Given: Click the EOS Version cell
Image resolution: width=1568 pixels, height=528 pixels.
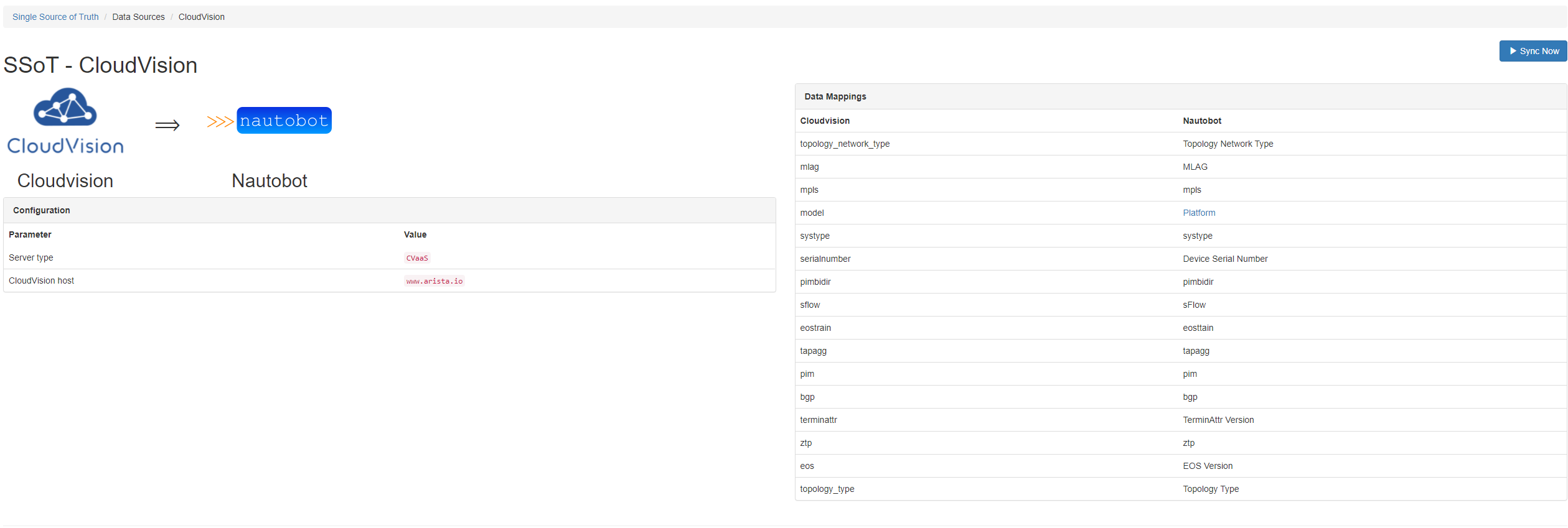Looking at the screenshot, I should pyautogui.click(x=1207, y=466).
